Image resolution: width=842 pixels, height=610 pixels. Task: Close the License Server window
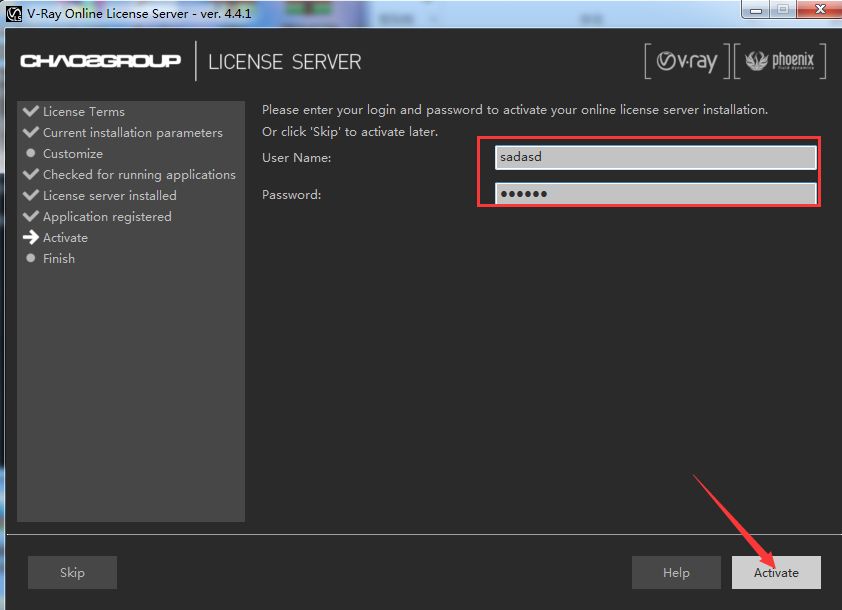[x=819, y=10]
